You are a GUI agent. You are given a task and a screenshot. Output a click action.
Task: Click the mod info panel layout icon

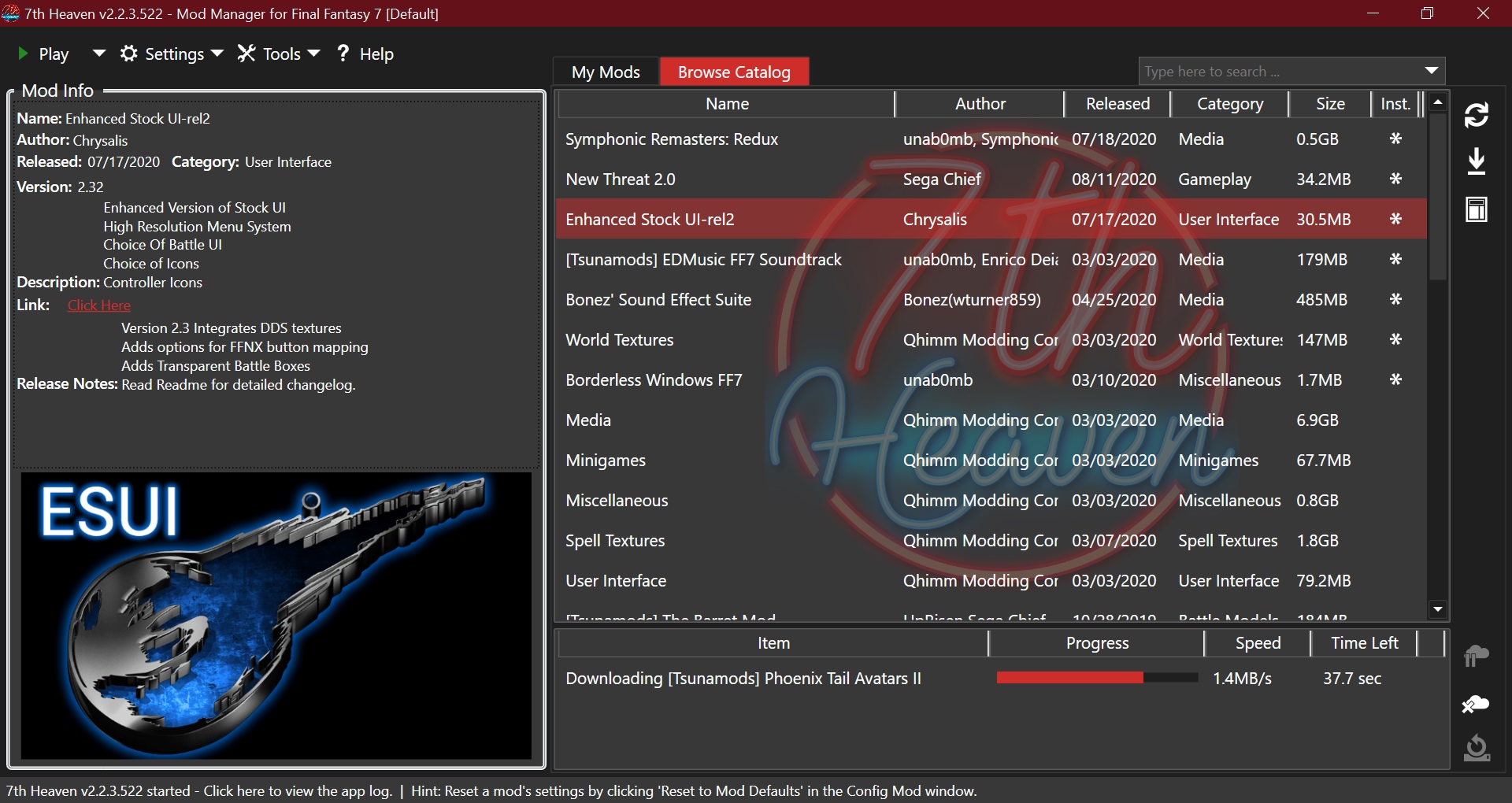[x=1477, y=209]
